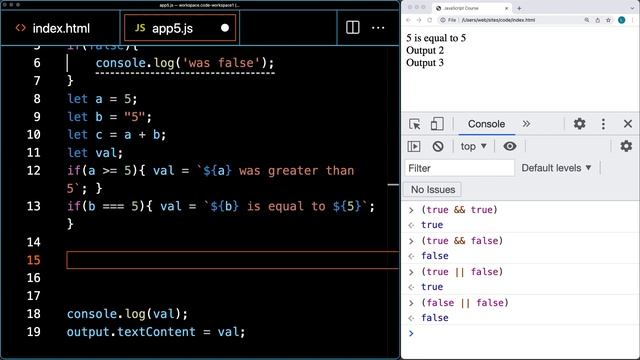This screenshot has width=640, height=360.
Task: Click the zoom magnifier icon in address bar
Action: (x=587, y=20)
